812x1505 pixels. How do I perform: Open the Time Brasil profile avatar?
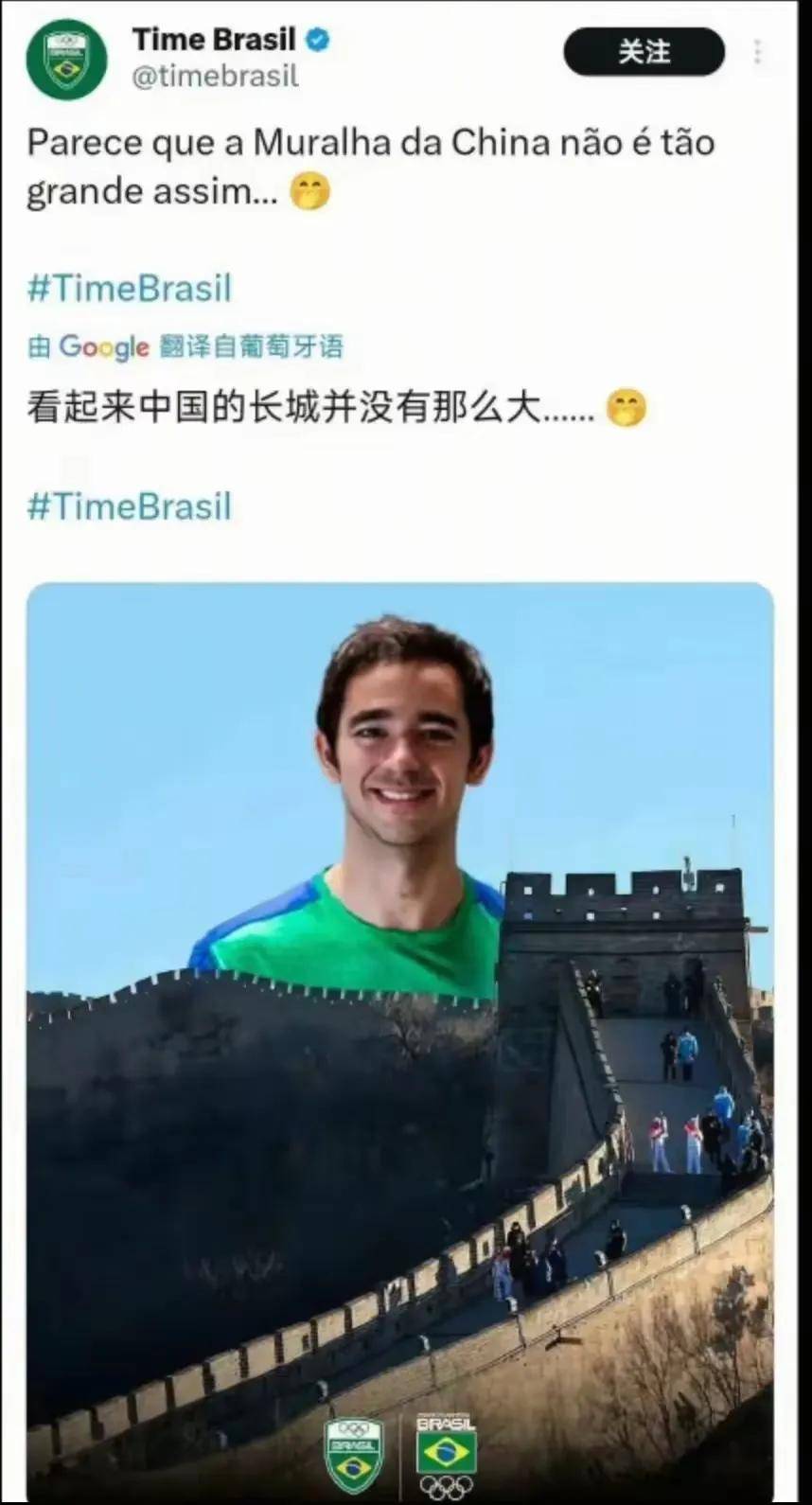[x=66, y=59]
